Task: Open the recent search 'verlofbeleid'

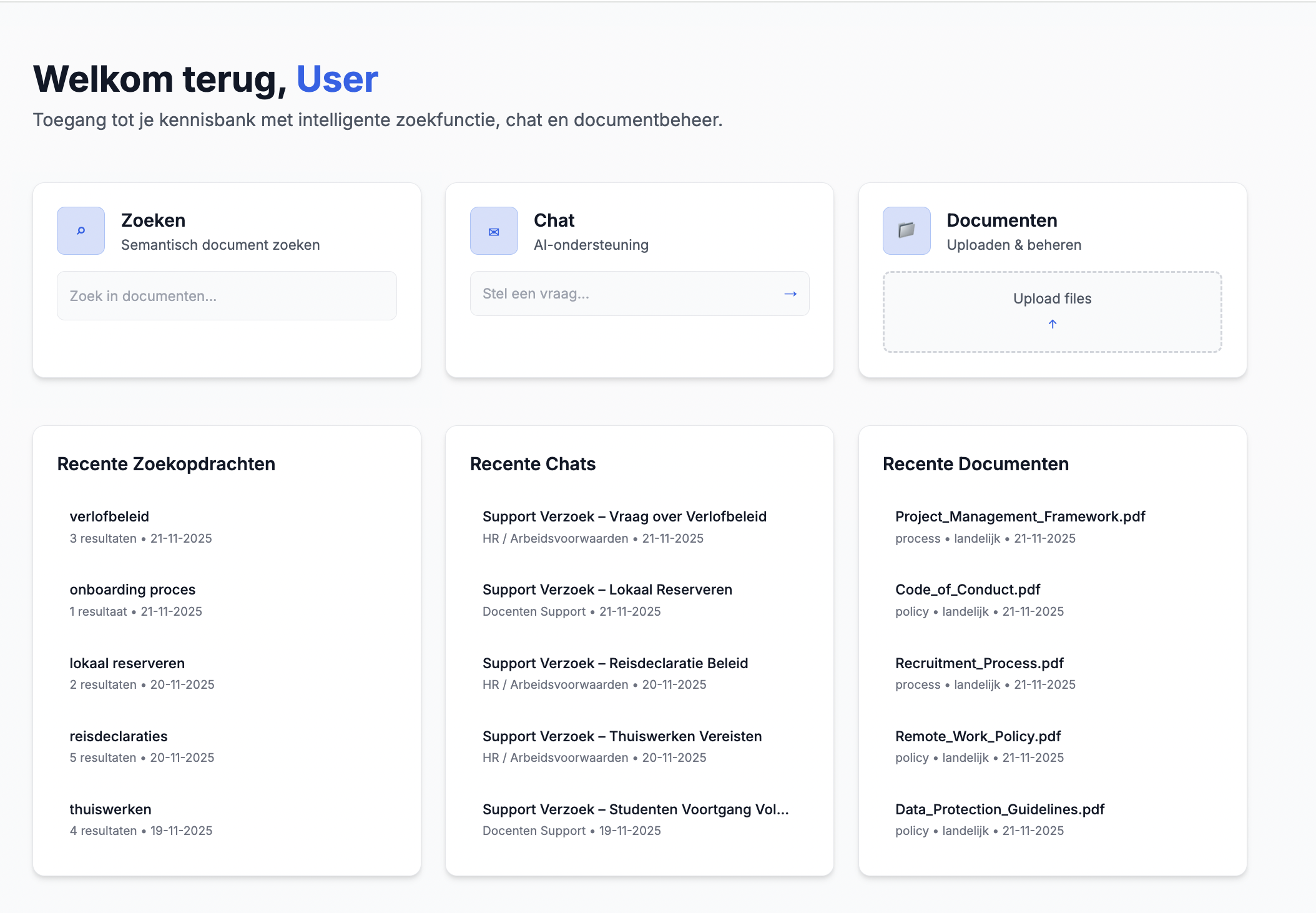Action: click(x=109, y=516)
